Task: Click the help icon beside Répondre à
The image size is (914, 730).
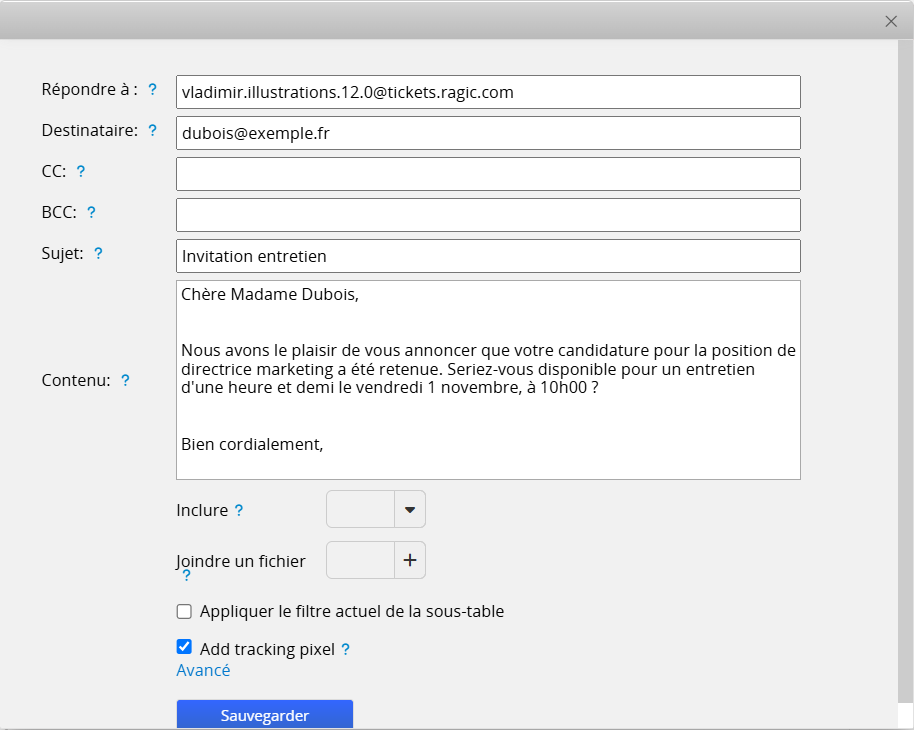Action: coord(153,90)
